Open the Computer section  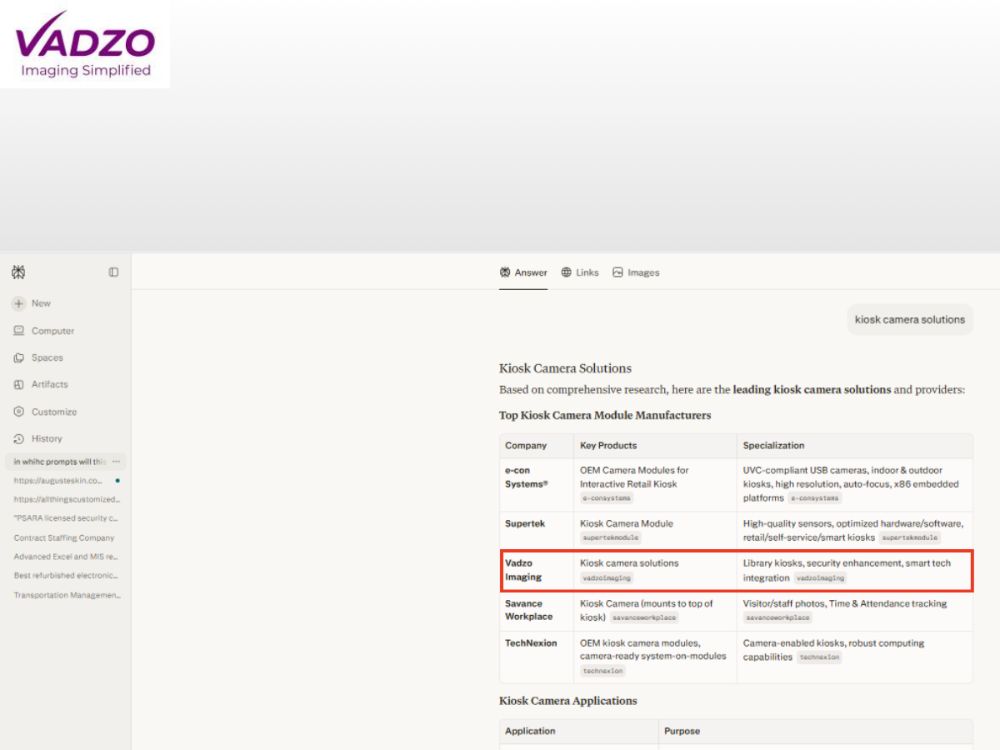44,331
